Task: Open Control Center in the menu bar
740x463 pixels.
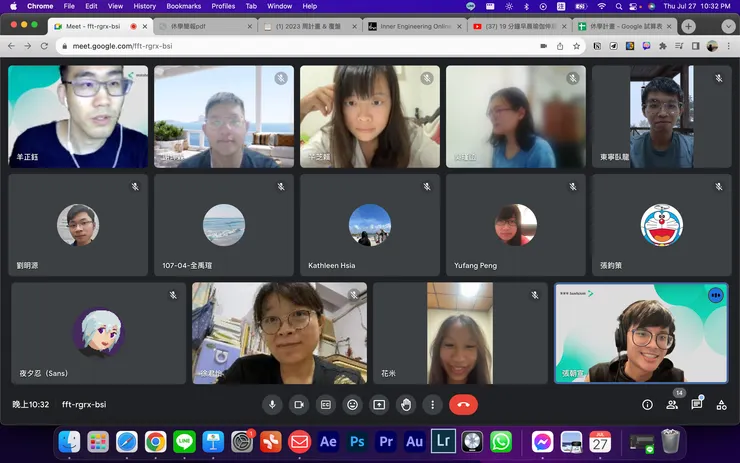Action: [x=635, y=6]
